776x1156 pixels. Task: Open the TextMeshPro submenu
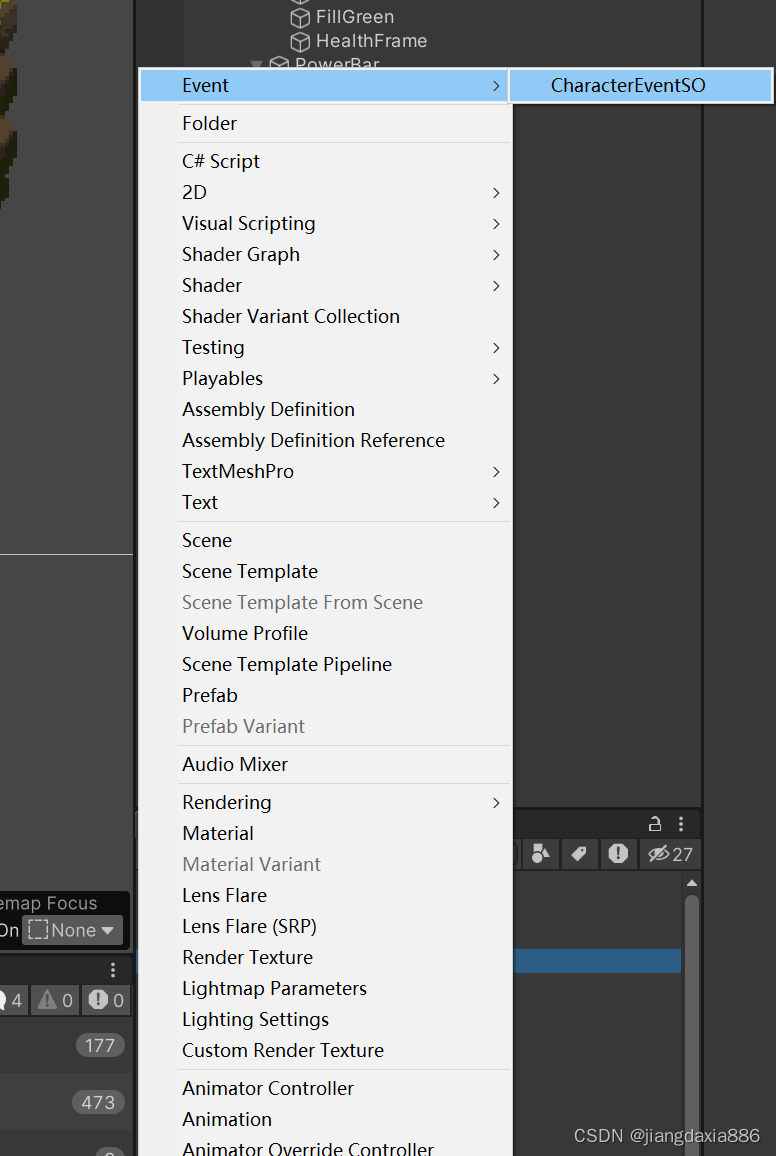point(325,471)
